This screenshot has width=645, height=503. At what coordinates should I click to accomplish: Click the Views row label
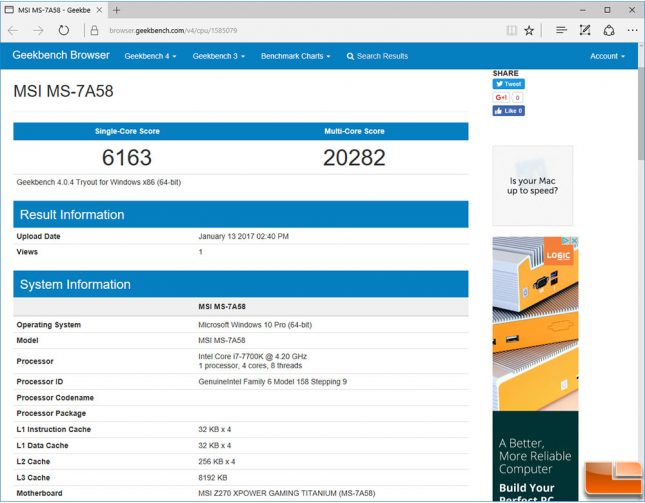pyautogui.click(x=27, y=252)
